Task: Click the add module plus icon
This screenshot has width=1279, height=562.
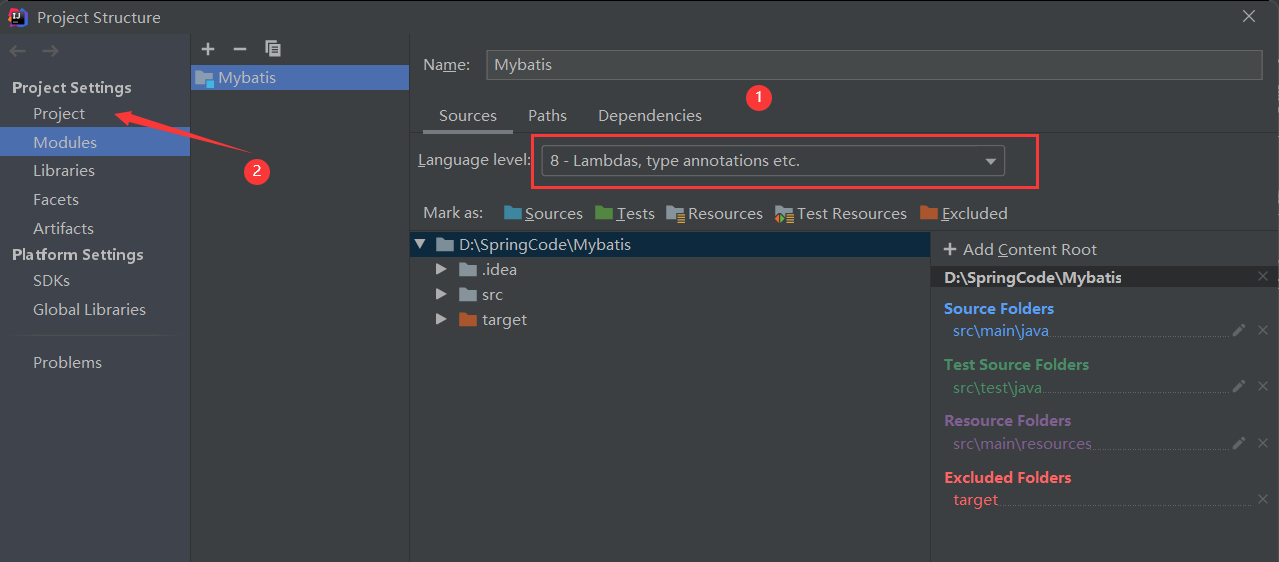Action: 208,49
